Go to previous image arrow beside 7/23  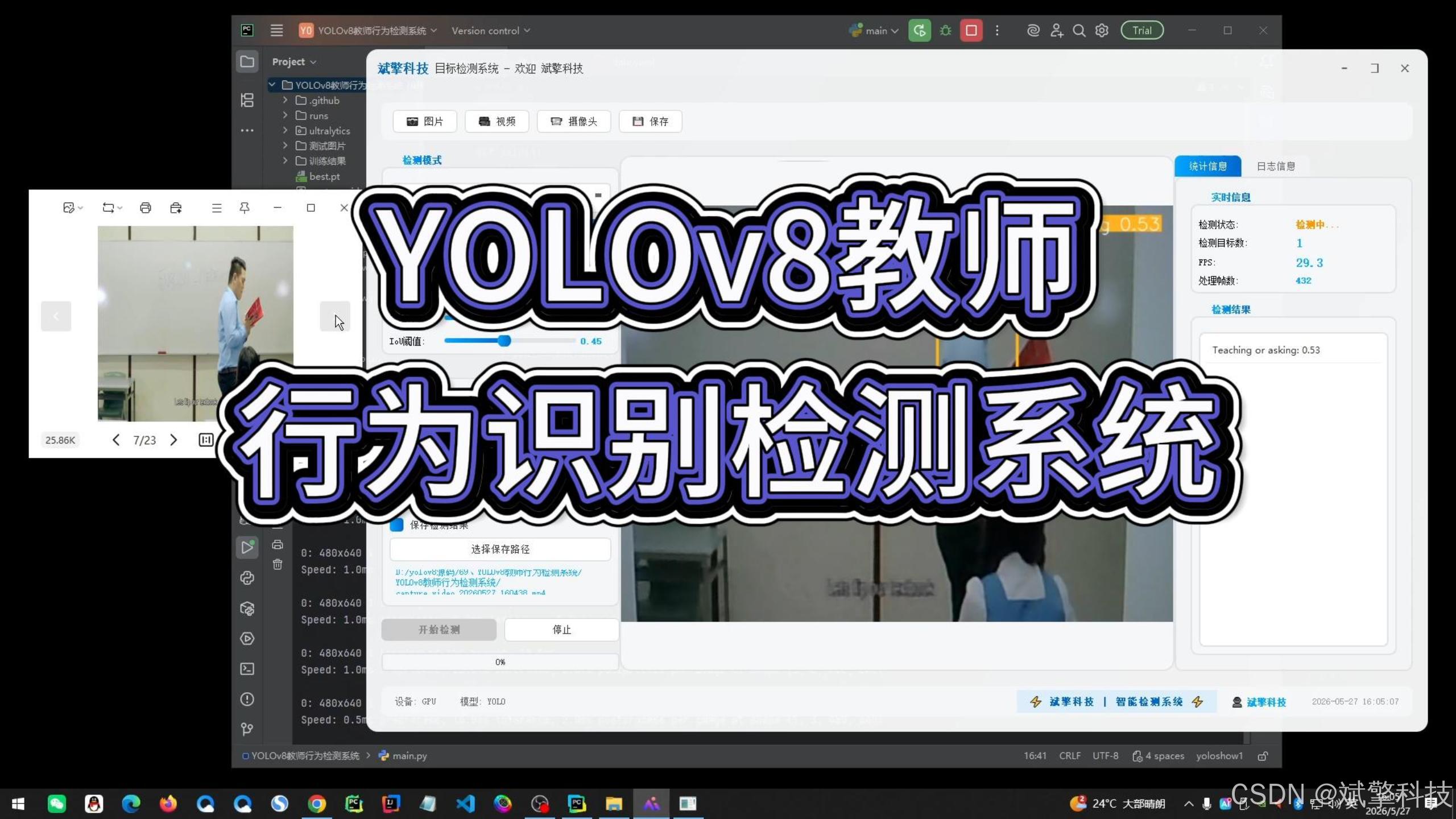116,440
